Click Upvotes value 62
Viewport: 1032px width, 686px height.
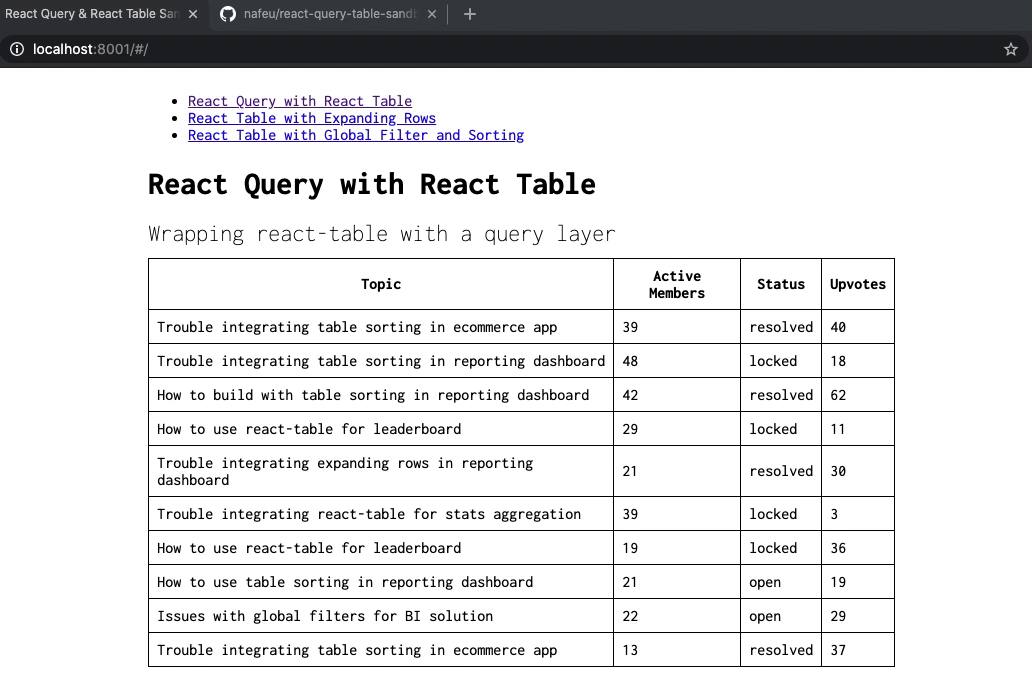pos(838,395)
